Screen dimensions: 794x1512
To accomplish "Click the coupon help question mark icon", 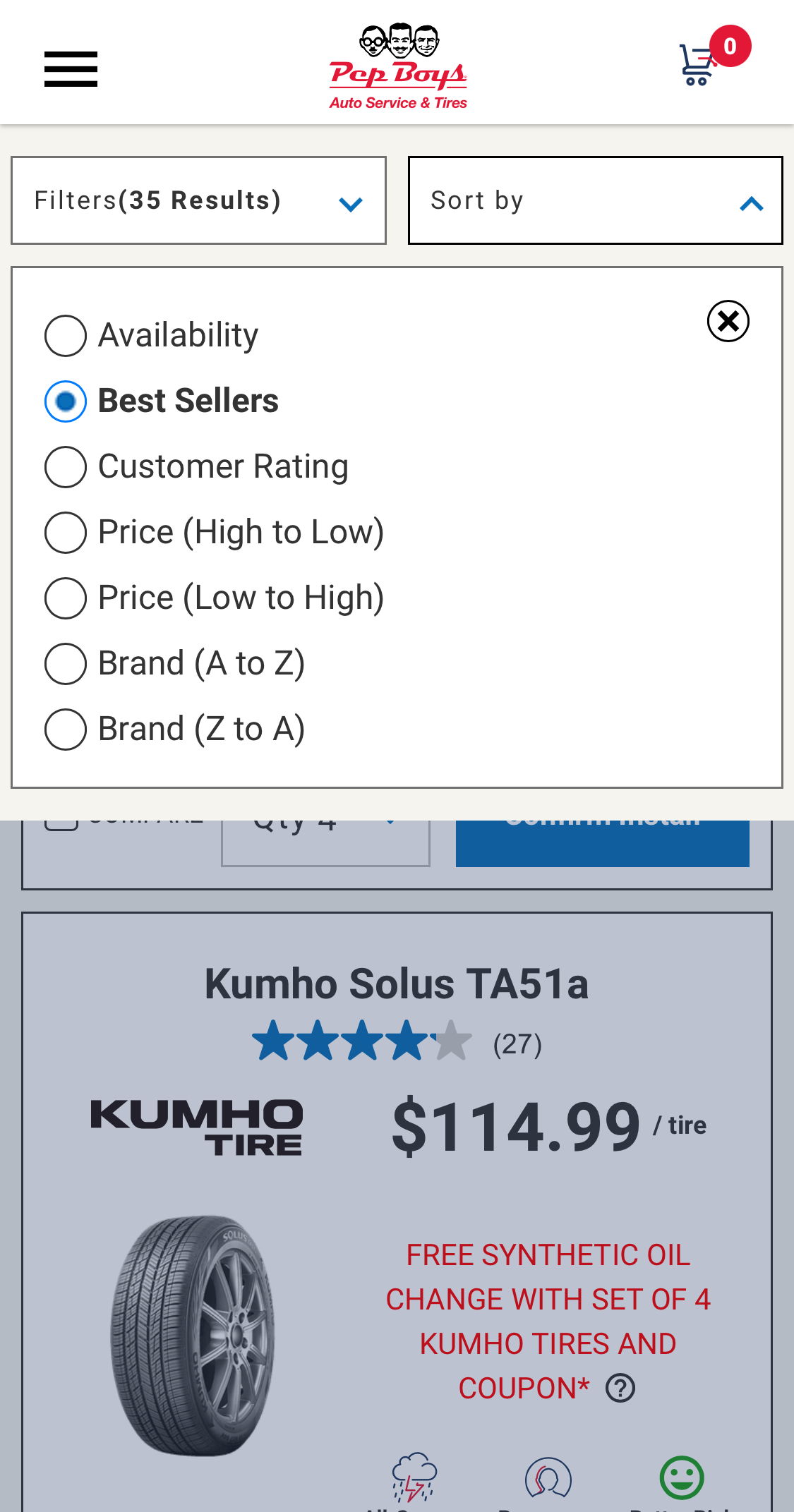I will 620,1387.
